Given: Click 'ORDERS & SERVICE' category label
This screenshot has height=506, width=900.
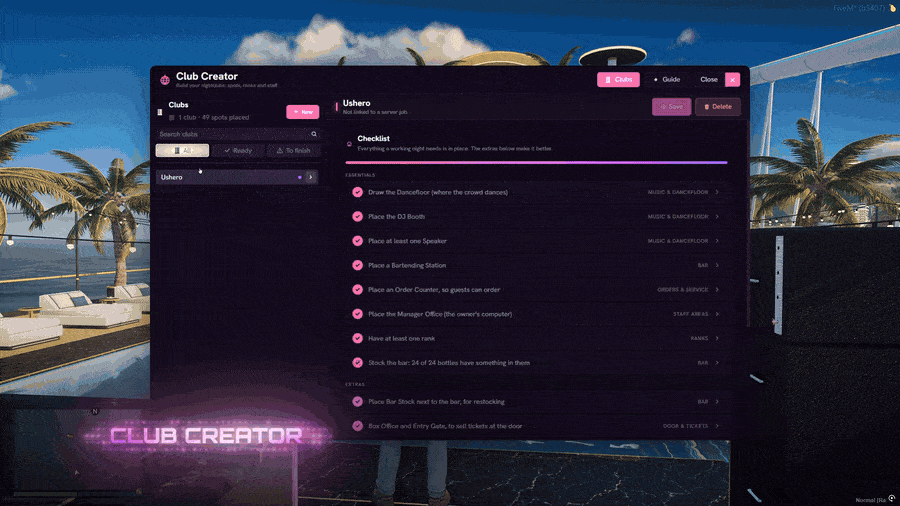Looking at the screenshot, I should pos(682,290).
